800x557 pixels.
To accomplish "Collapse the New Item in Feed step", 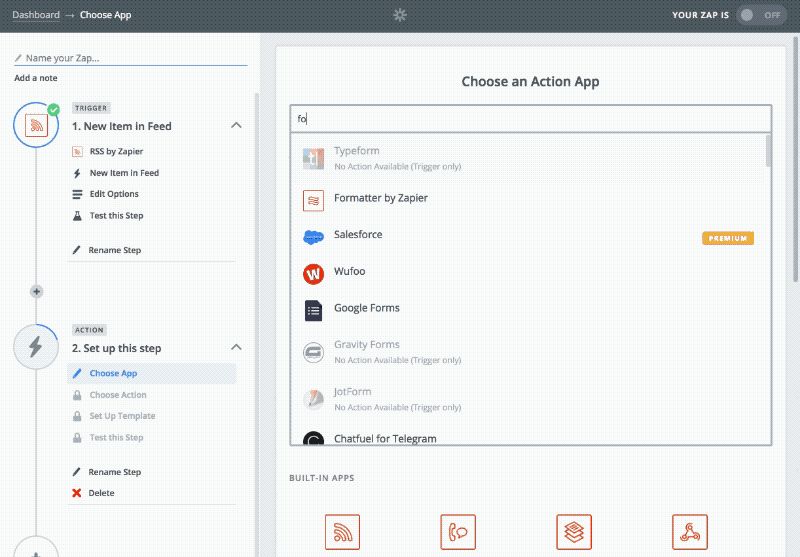I will (x=236, y=126).
